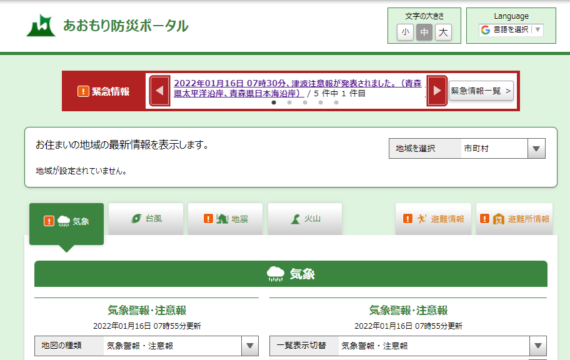
Task: Open the 地域を選択 市町村 dropdown
Action: point(467,148)
